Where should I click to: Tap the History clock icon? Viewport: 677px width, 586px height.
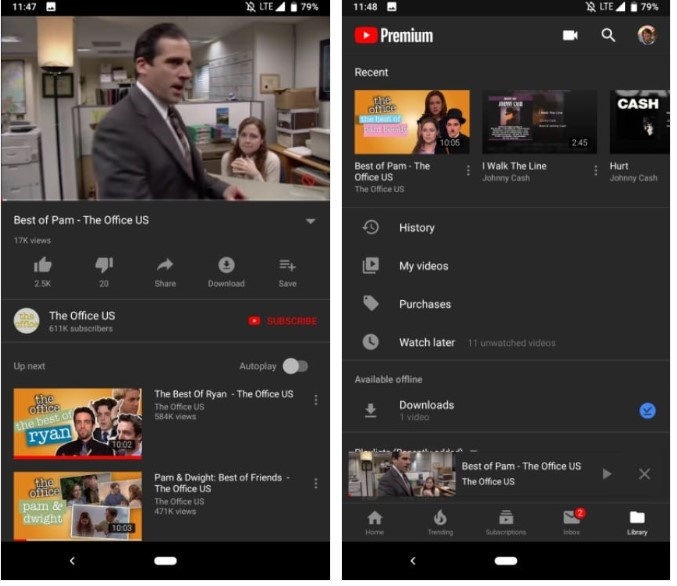(x=370, y=227)
